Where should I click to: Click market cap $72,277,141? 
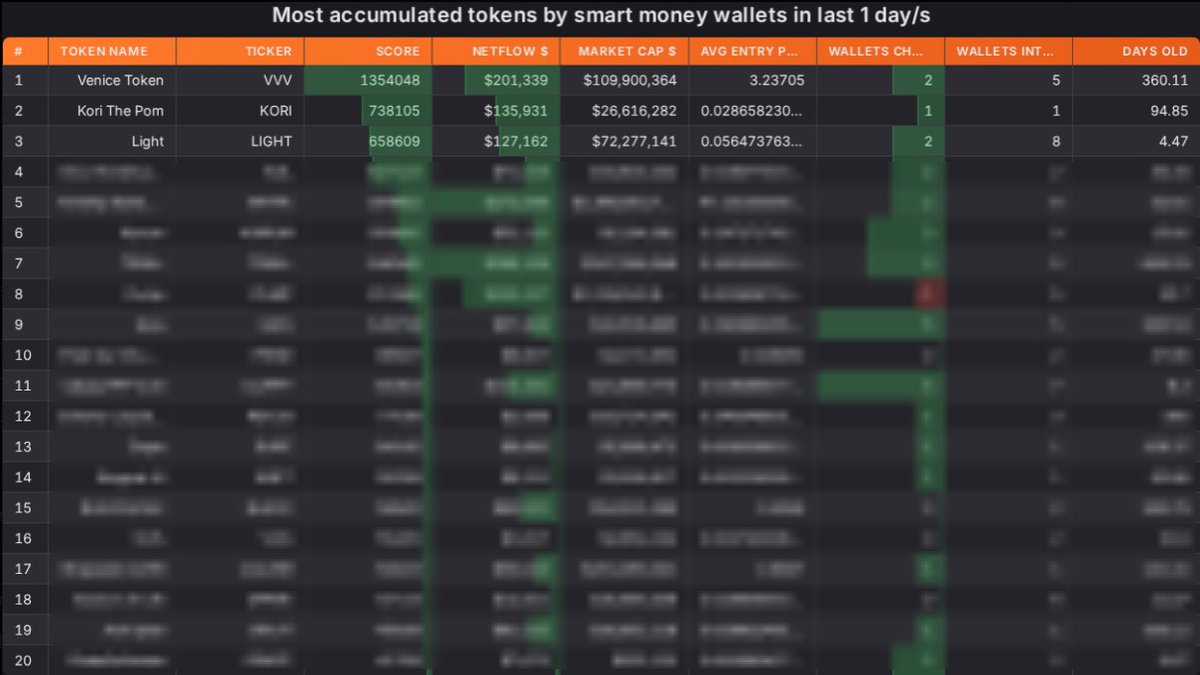coord(636,141)
